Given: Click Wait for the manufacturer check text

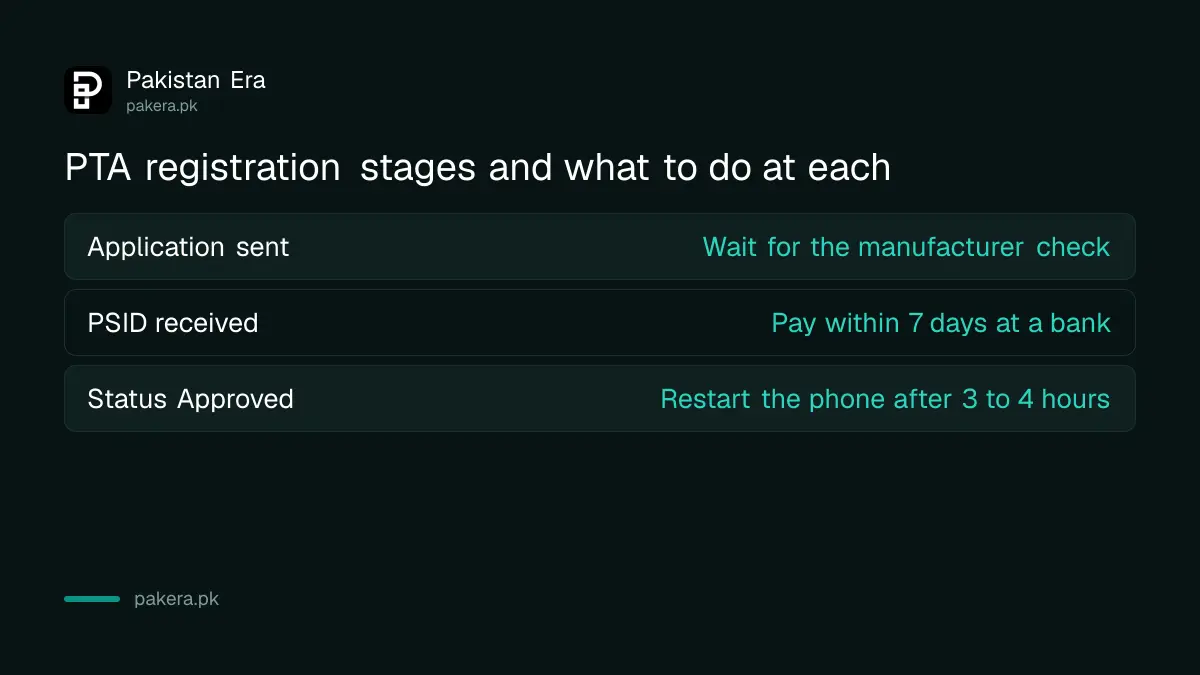Looking at the screenshot, I should click(906, 247).
